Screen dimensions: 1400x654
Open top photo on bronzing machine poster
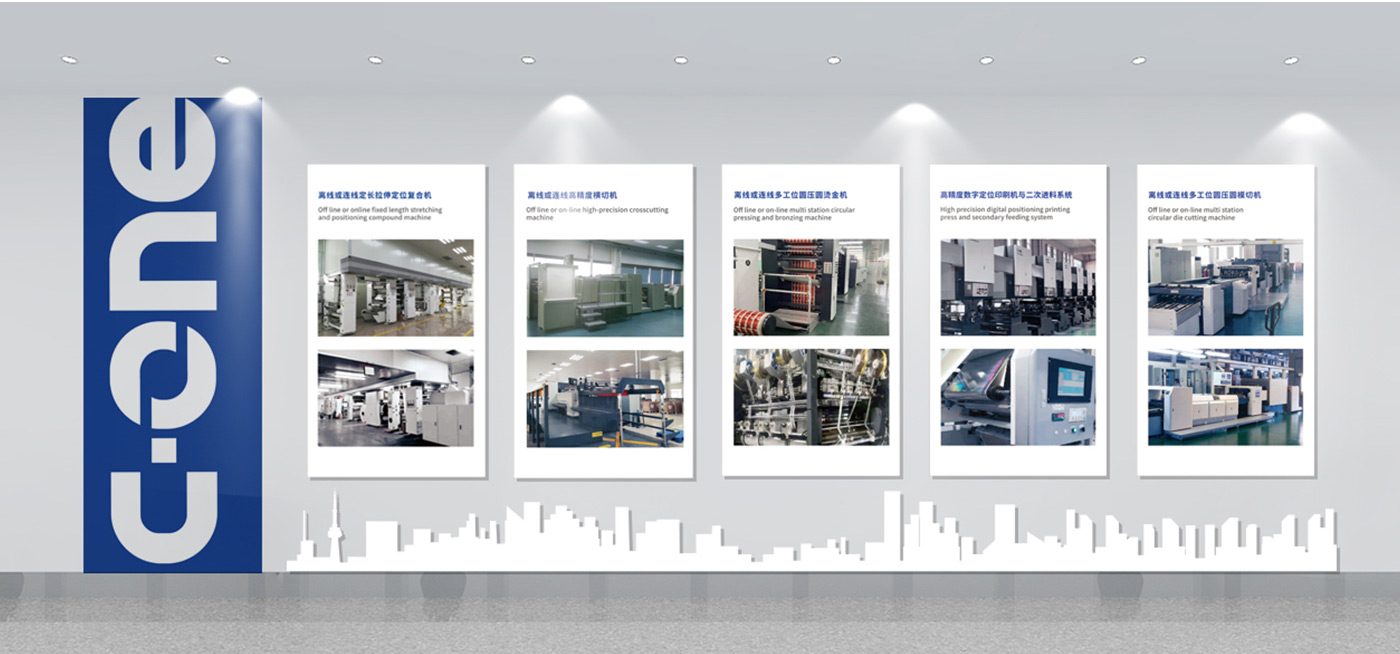[811, 287]
